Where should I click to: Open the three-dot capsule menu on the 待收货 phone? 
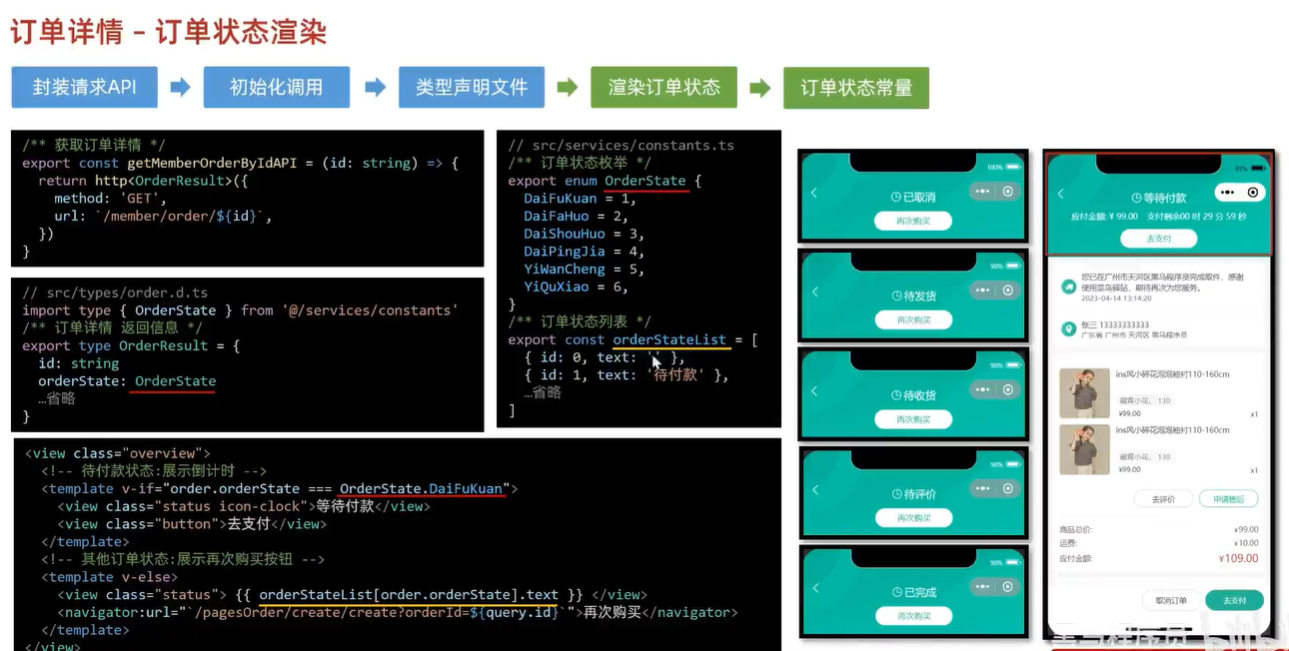[x=983, y=389]
